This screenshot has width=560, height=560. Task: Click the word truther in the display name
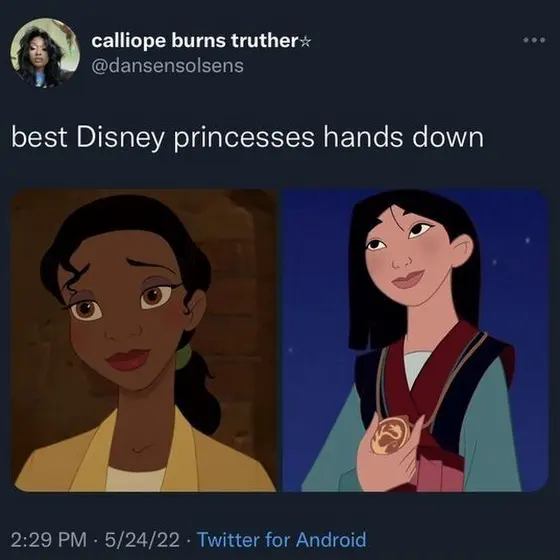[x=264, y=40]
